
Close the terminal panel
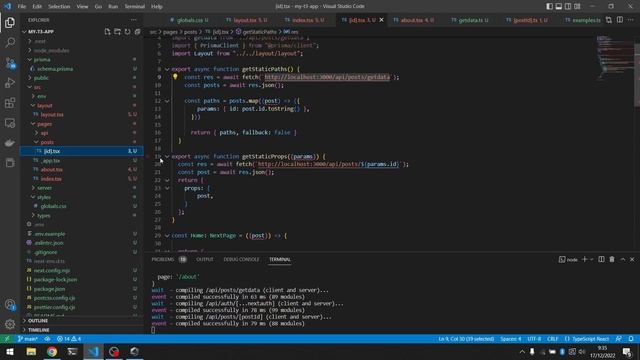pyautogui.click(x=632, y=259)
